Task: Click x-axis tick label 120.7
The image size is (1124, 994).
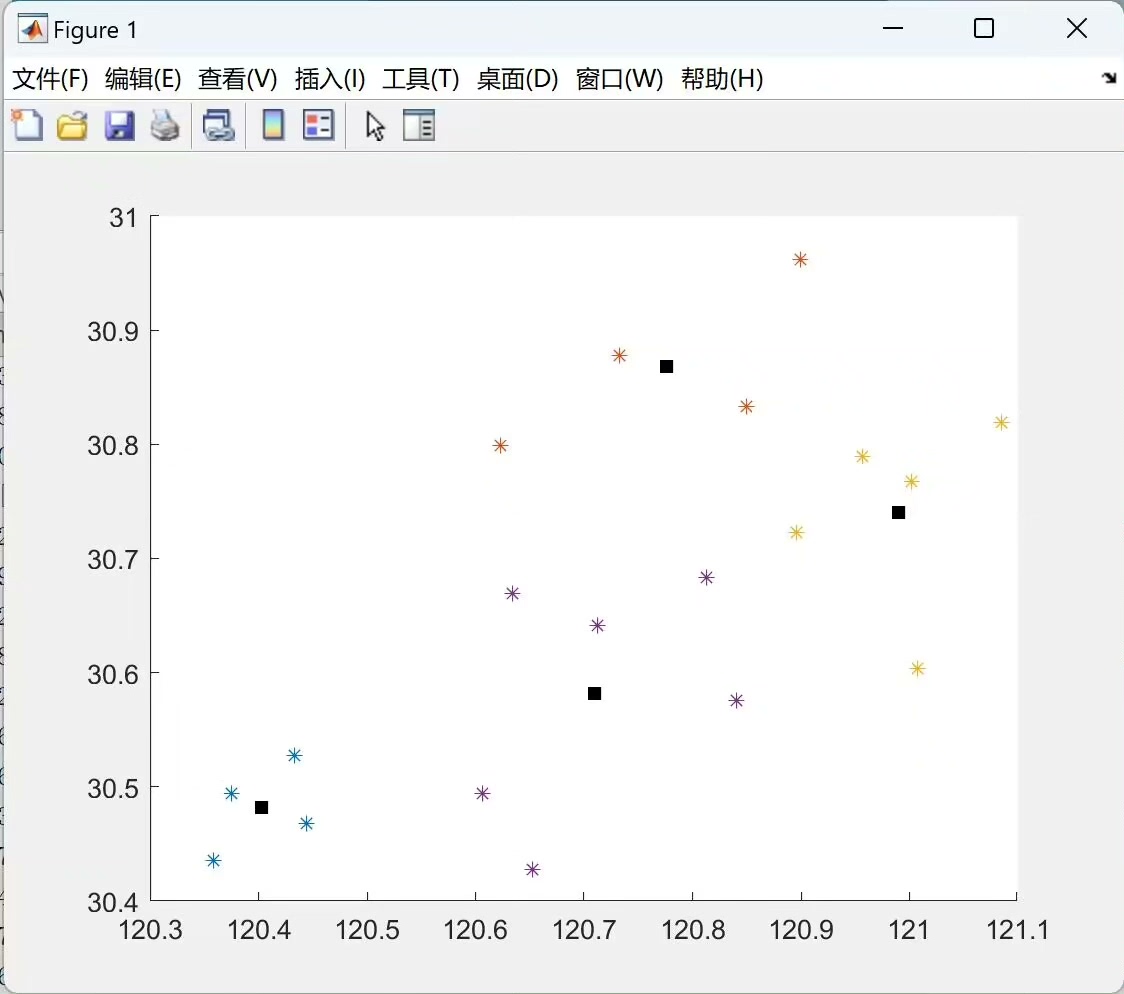Action: pos(584,930)
